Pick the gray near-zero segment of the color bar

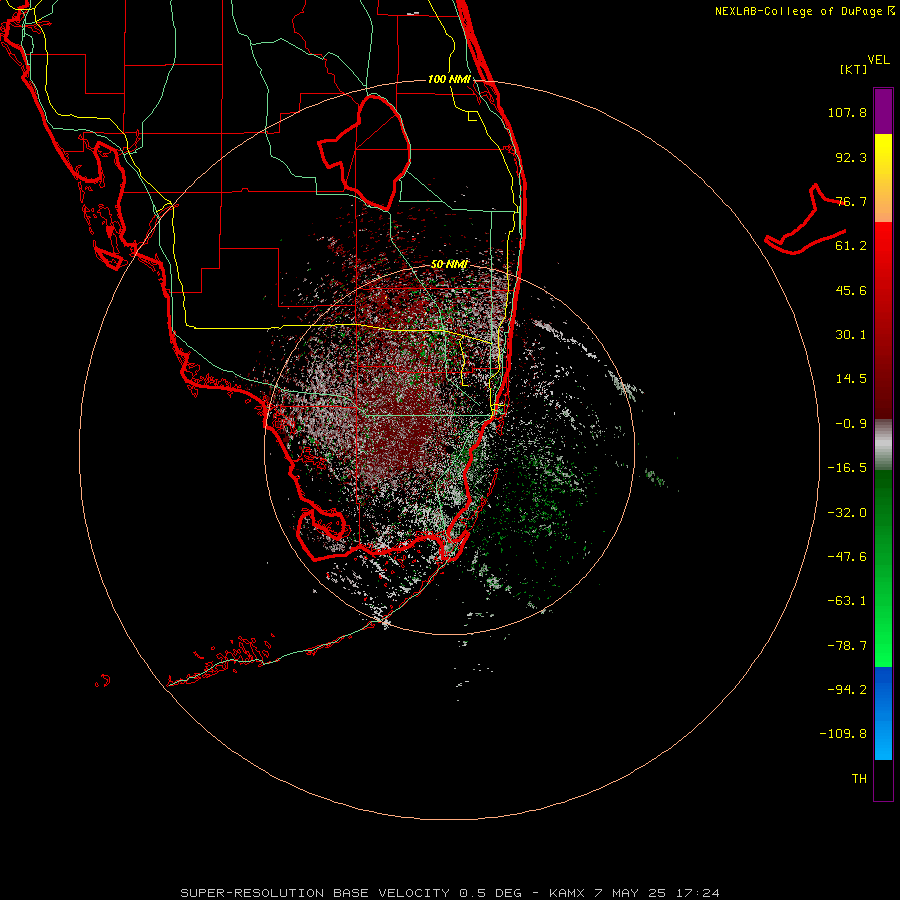point(883,445)
